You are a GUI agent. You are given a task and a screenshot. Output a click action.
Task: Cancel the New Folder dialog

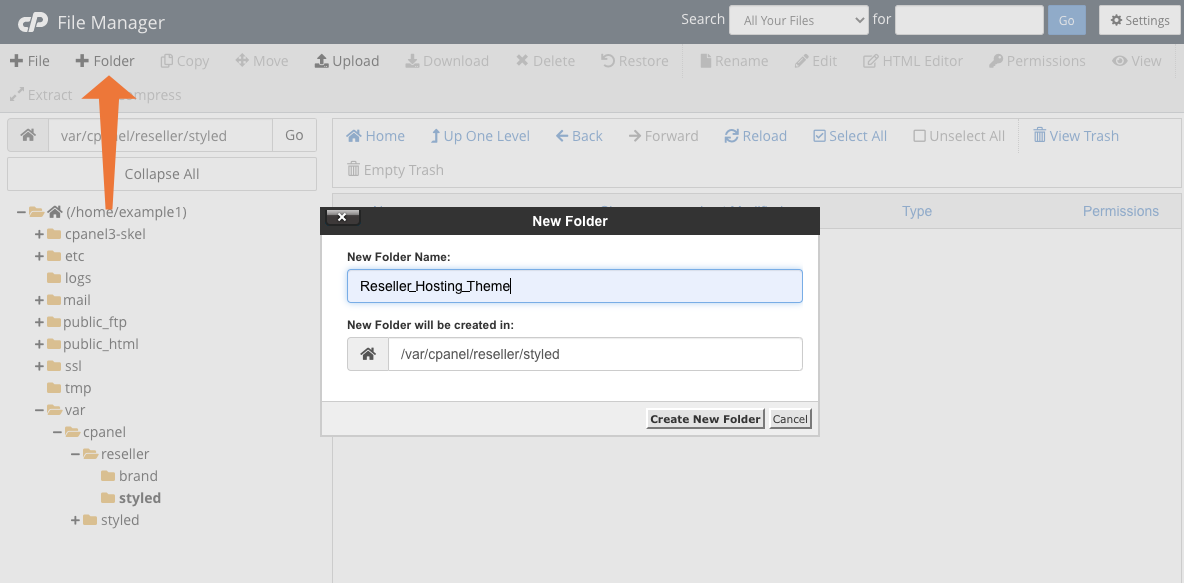coord(790,419)
